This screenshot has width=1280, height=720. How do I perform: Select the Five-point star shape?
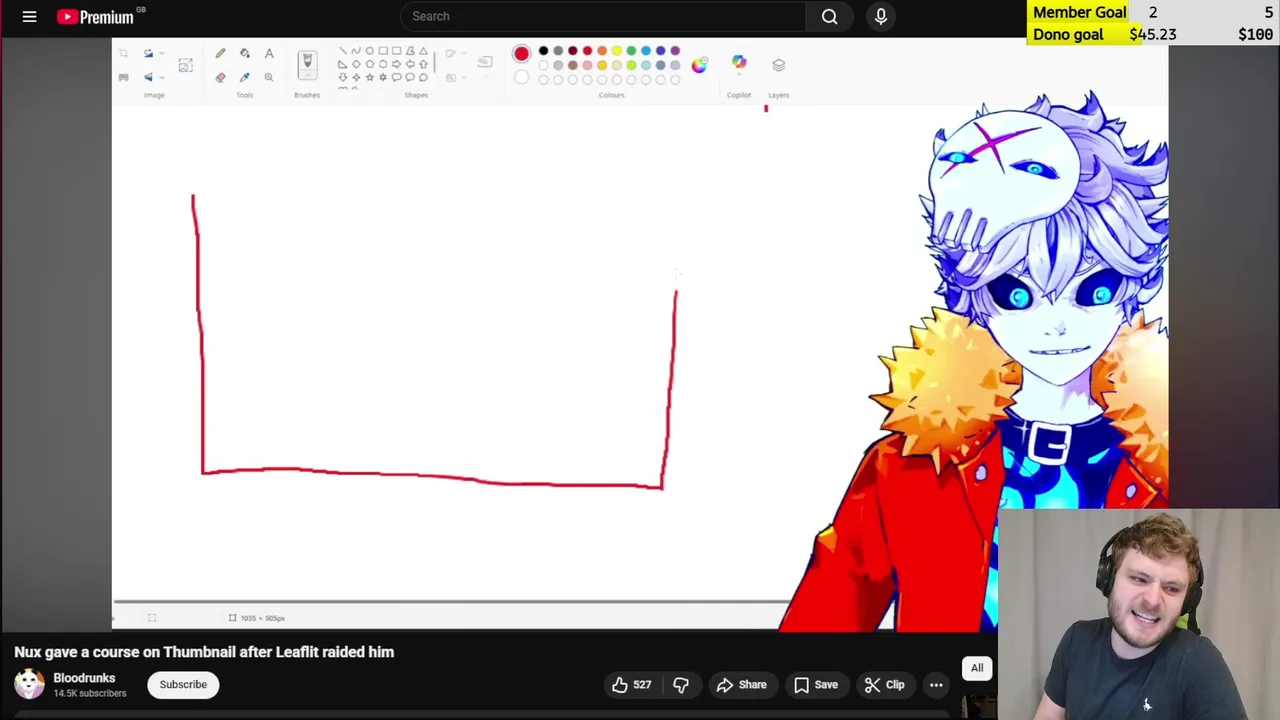coord(370,78)
